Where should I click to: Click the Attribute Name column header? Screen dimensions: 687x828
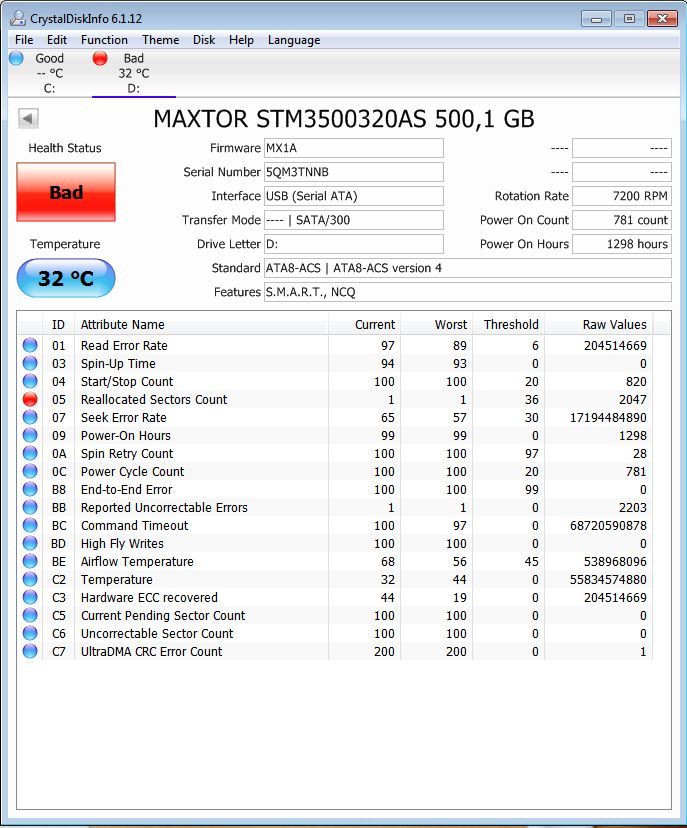pyautogui.click(x=202, y=325)
